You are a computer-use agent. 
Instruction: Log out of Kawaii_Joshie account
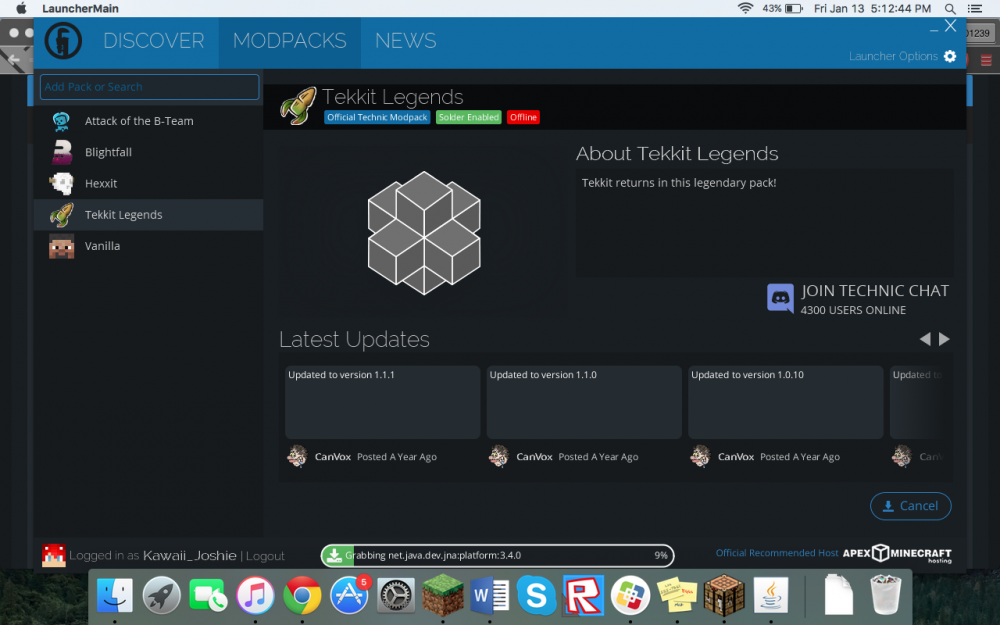pos(265,556)
